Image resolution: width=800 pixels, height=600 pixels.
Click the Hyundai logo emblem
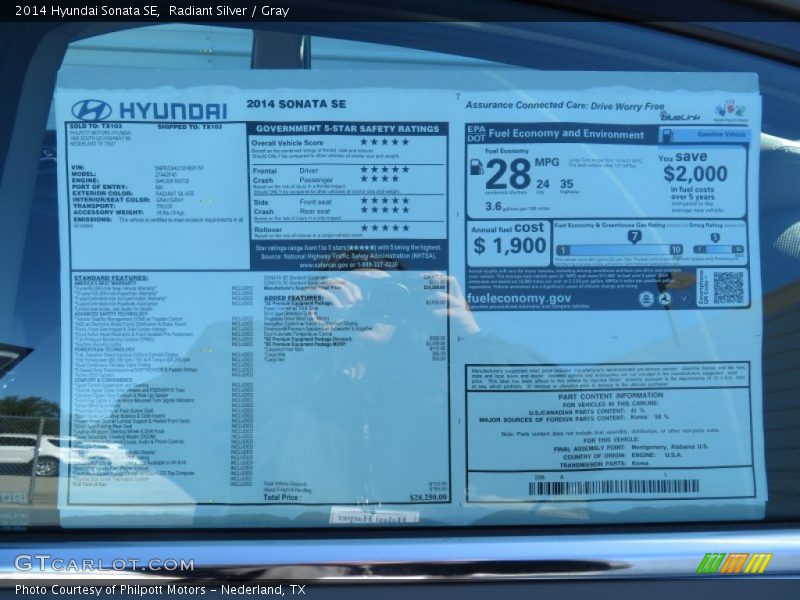click(x=91, y=110)
